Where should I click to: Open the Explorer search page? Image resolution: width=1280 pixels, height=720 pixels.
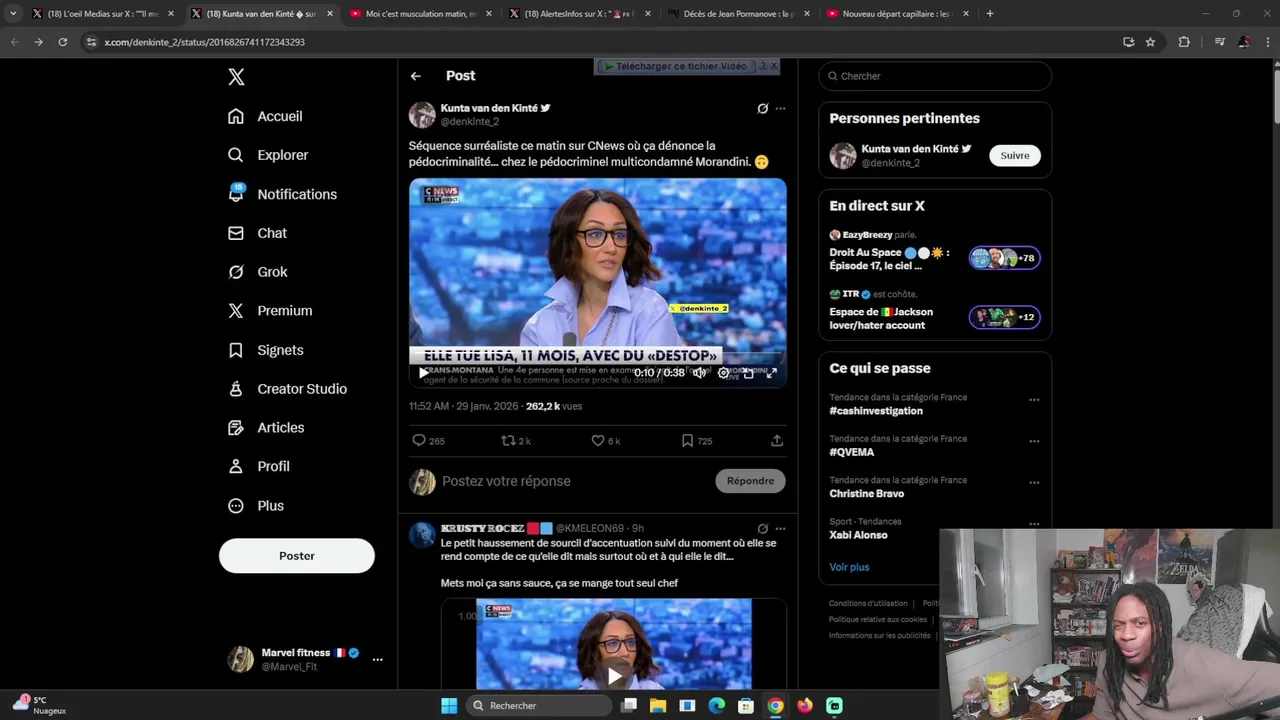tap(268, 155)
